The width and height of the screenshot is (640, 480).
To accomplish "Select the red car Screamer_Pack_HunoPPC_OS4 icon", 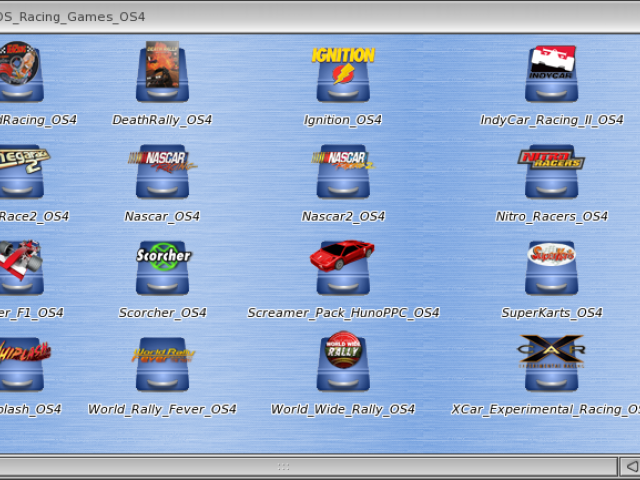I will pyautogui.click(x=343, y=267).
